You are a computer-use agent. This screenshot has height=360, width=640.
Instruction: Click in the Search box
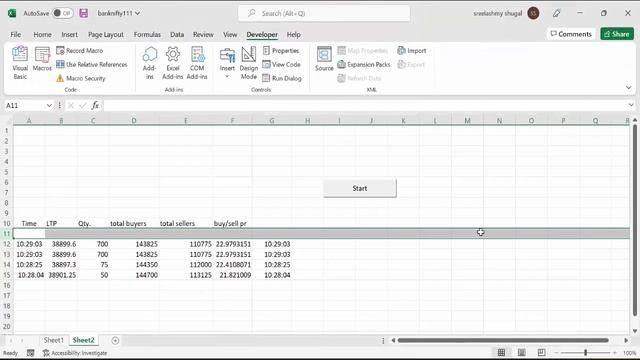pos(324,13)
